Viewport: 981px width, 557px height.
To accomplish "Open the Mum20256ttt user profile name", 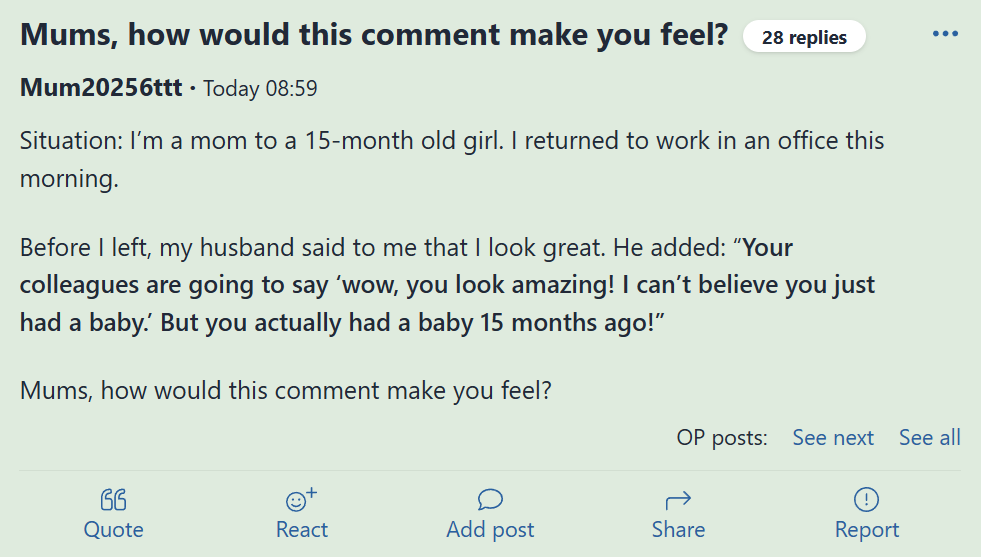I will (101, 88).
